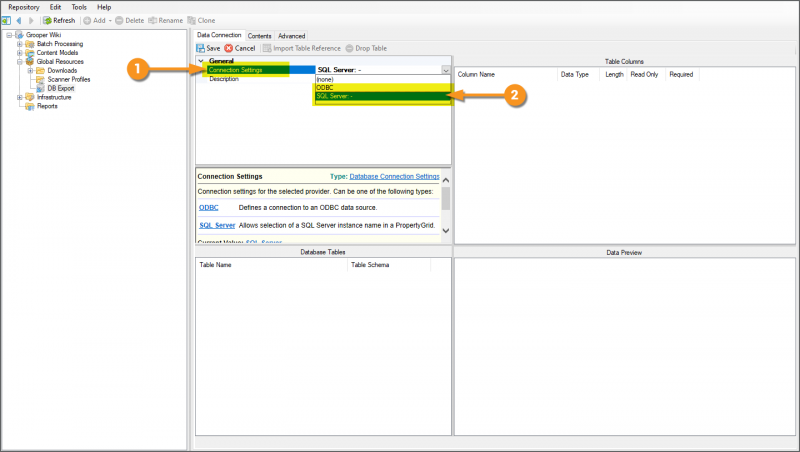Open the Connection Settings dropdown arrow

[x=445, y=70]
